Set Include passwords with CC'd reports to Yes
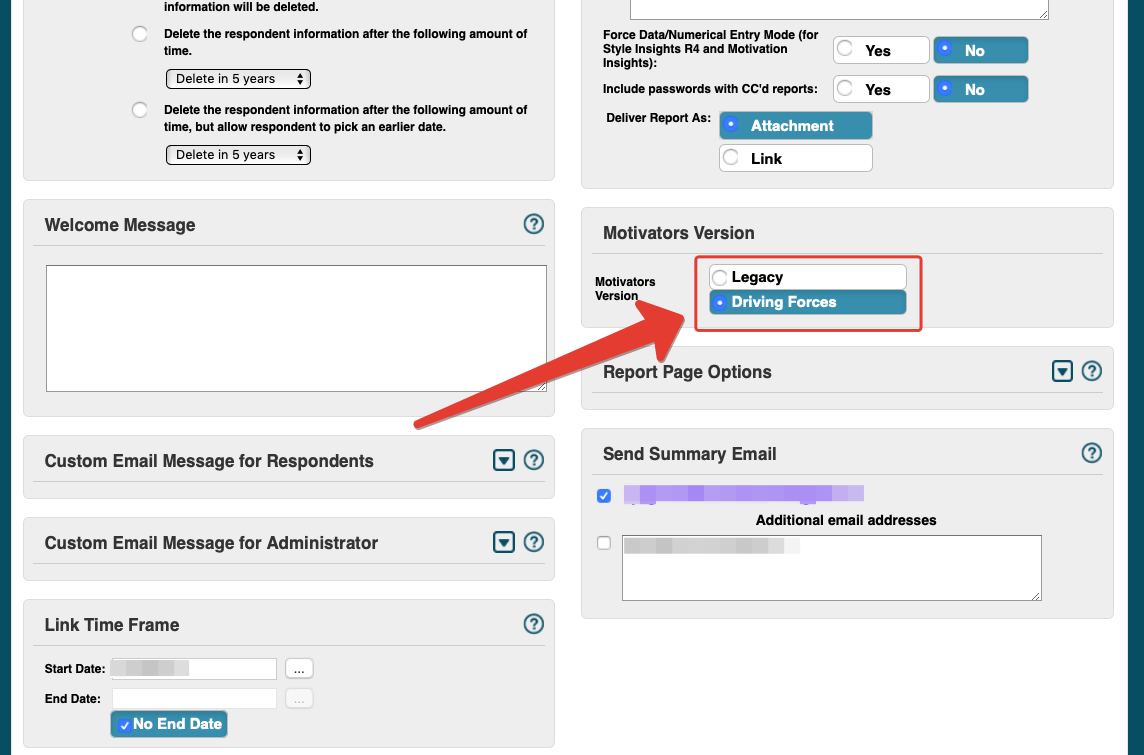Viewport: 1144px width, 755px height. 881,89
